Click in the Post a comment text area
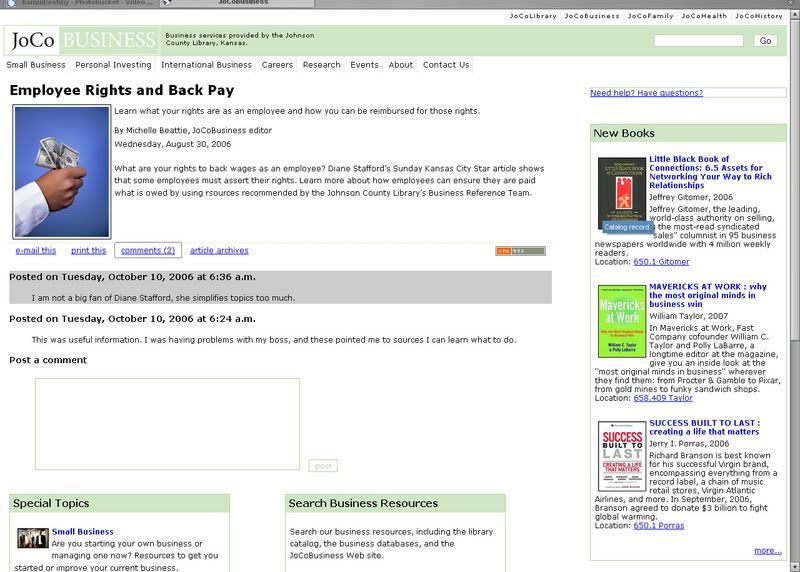The height and width of the screenshot is (572, 800). [x=167, y=424]
